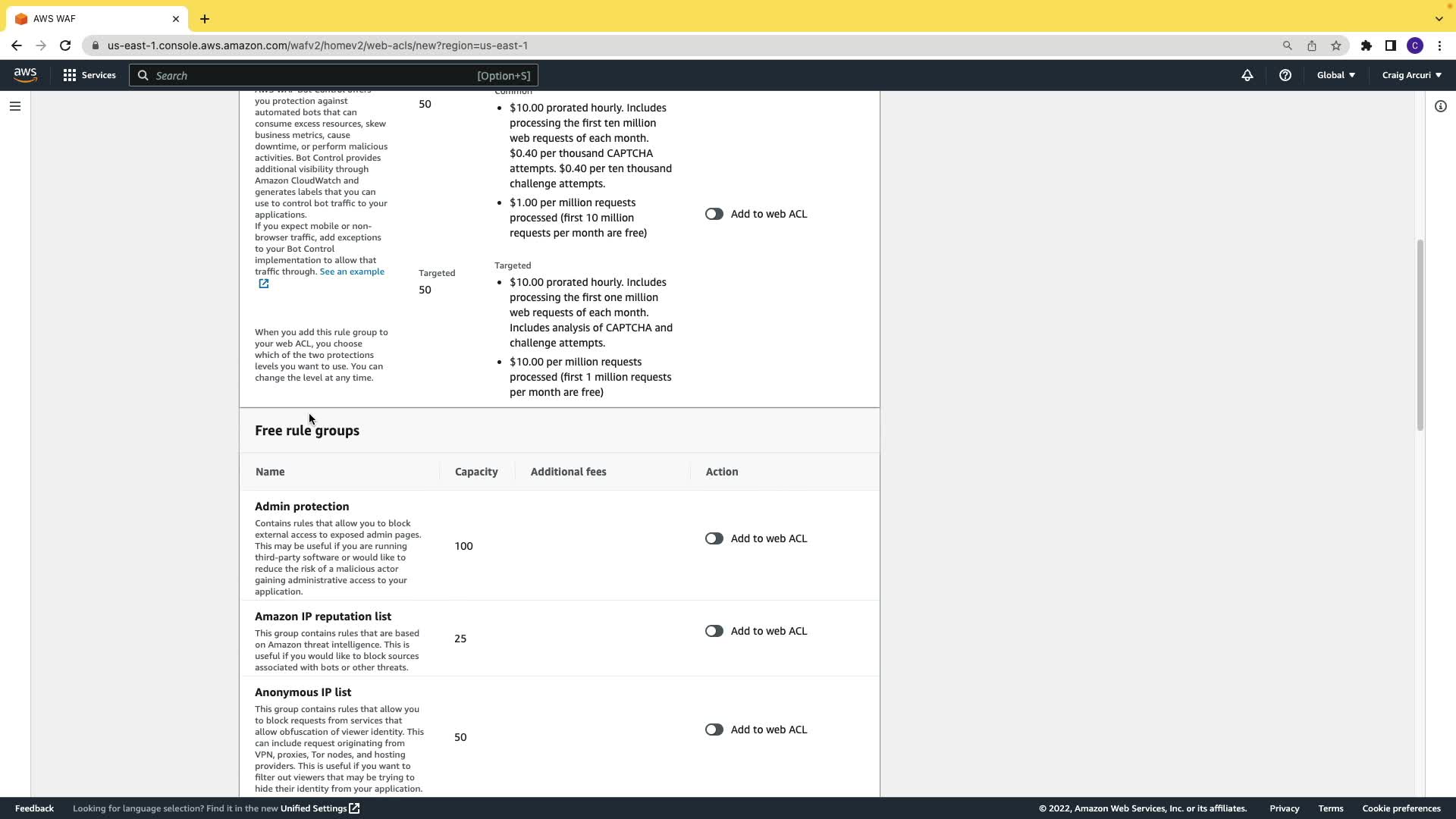This screenshot has width=1456, height=819.
Task: Open the browser extensions puzzle icon
Action: pos(1366,45)
